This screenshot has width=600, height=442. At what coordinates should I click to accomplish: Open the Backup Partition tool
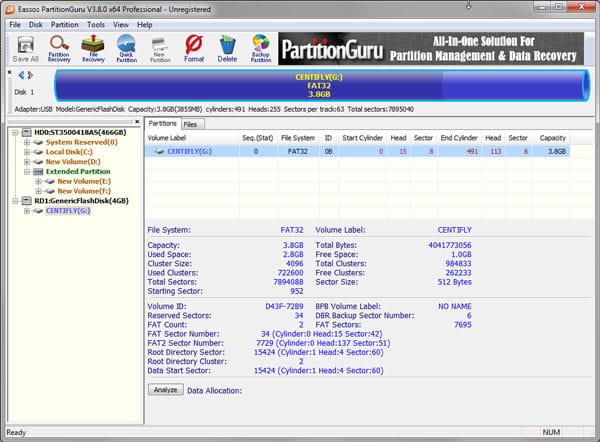(261, 47)
